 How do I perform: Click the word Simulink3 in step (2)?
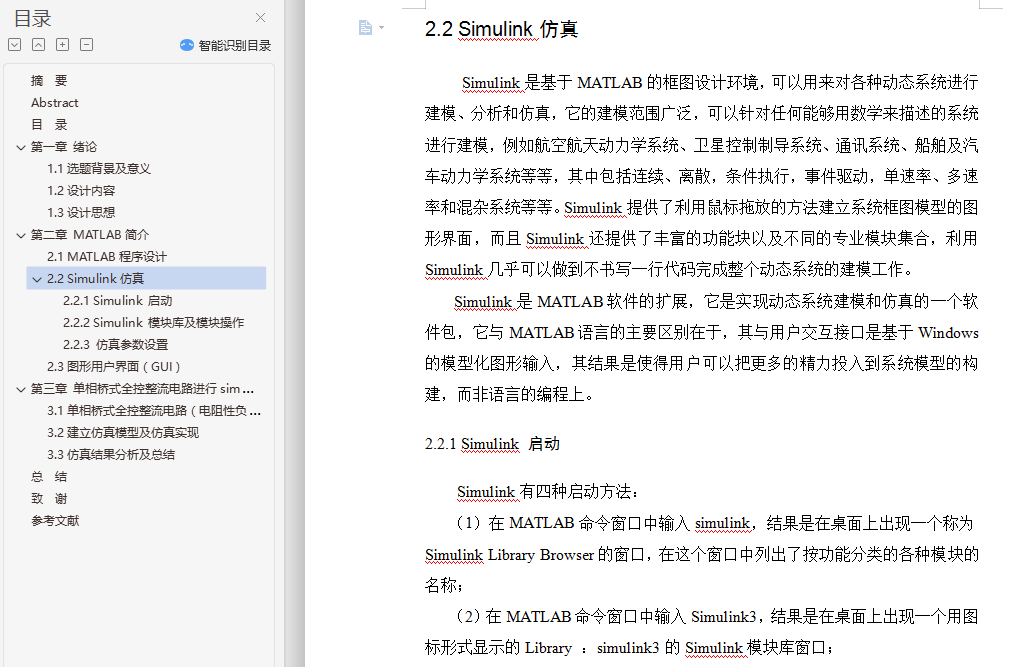[723, 617]
